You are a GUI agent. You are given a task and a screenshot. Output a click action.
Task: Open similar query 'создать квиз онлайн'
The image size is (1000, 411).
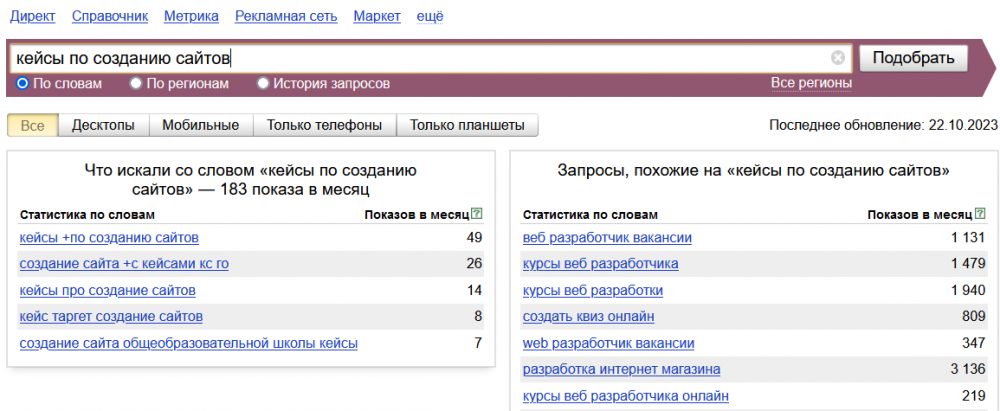(589, 317)
